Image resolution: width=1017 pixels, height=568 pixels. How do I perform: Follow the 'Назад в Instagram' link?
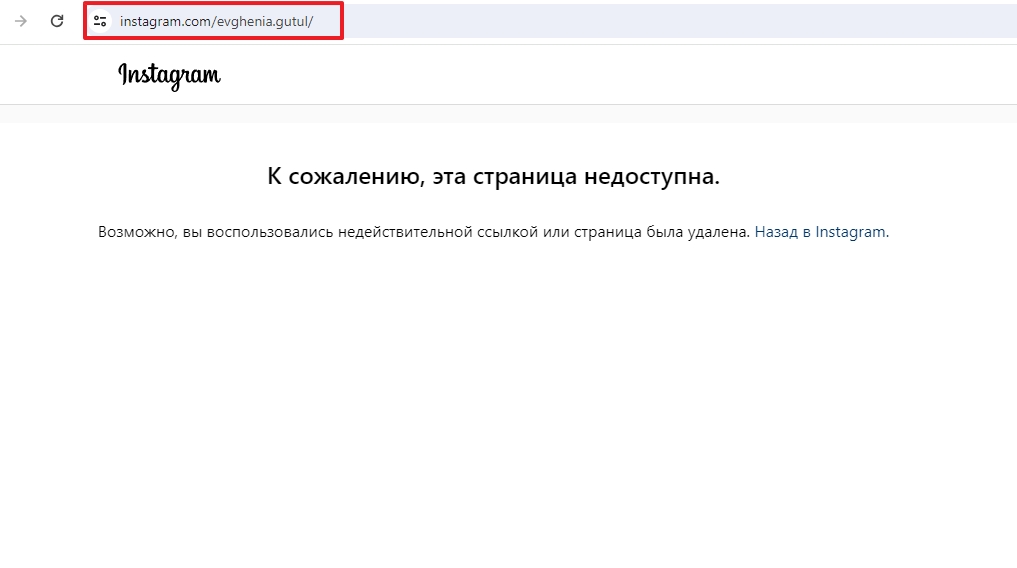pyautogui.click(x=822, y=232)
